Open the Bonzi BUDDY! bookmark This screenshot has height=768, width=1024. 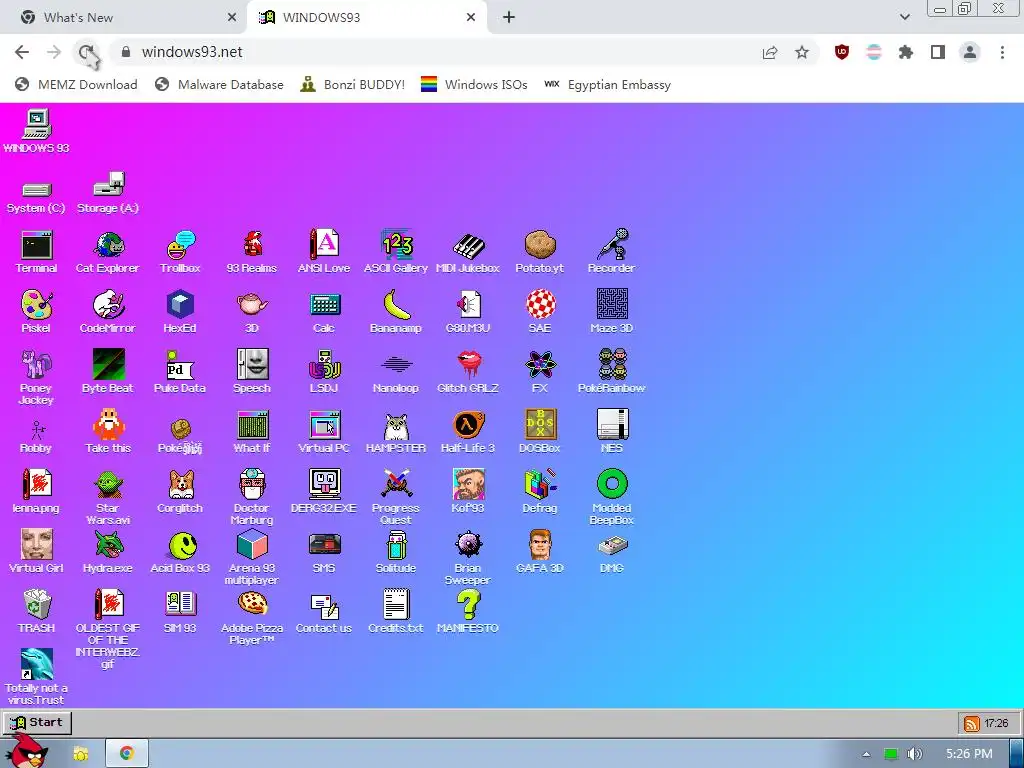[x=353, y=84]
